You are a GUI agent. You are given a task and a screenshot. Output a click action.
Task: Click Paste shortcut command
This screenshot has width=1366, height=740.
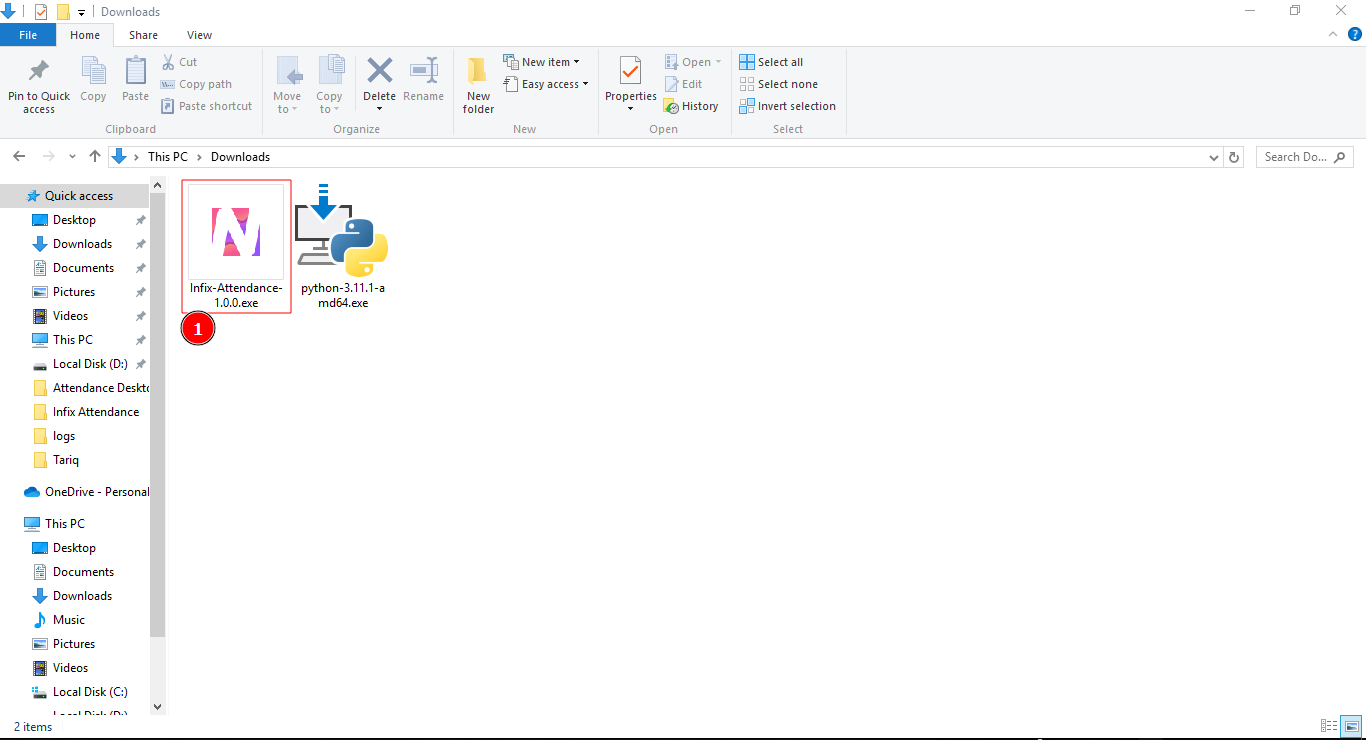(207, 106)
